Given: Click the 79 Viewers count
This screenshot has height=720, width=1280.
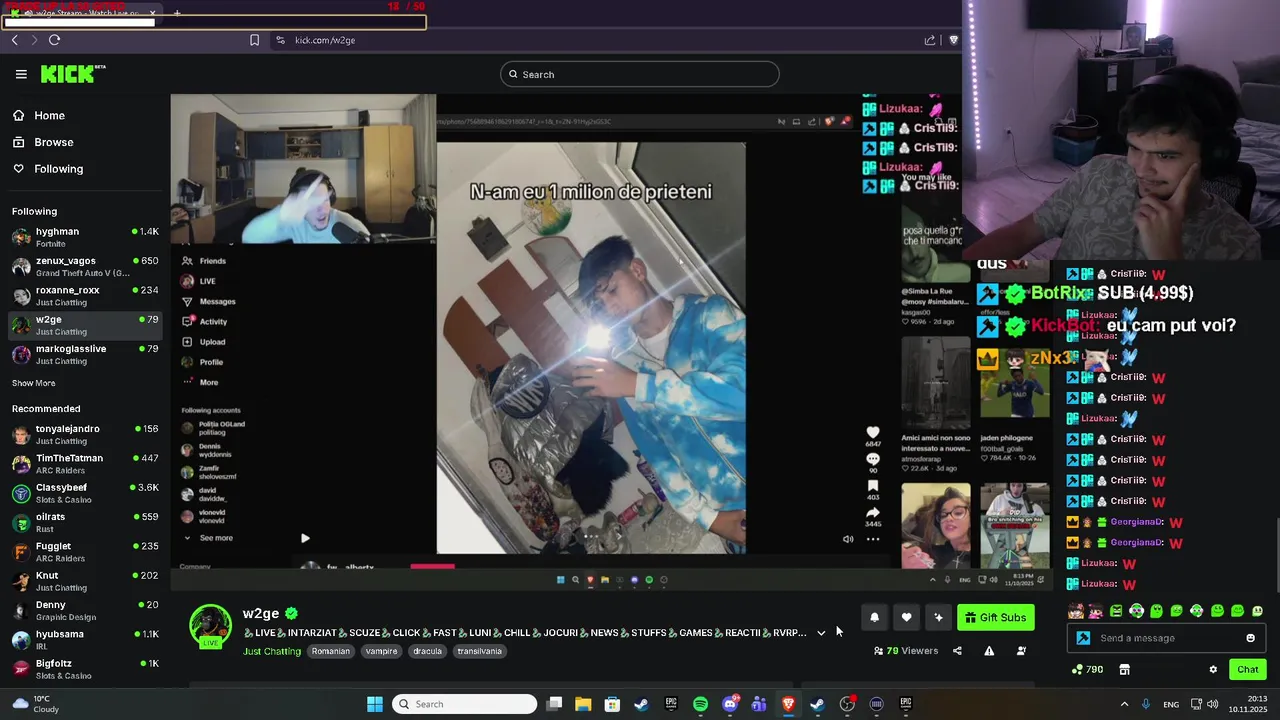Looking at the screenshot, I should [906, 651].
